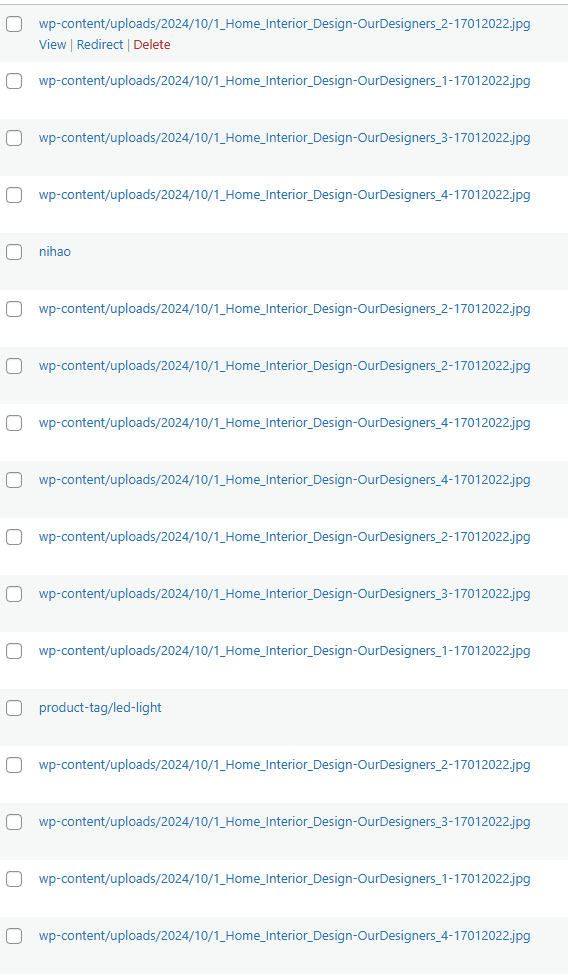
Task: Open the View action link
Action: [x=52, y=45]
